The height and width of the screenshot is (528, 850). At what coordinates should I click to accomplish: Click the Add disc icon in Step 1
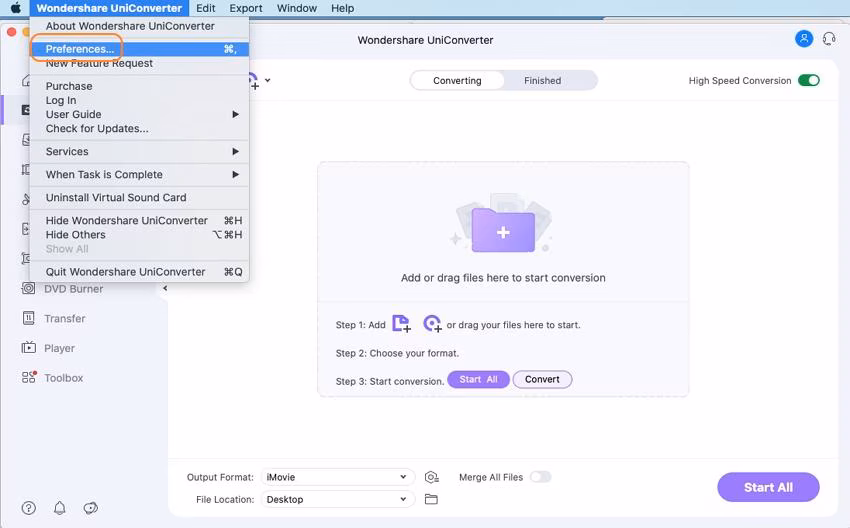click(x=432, y=323)
